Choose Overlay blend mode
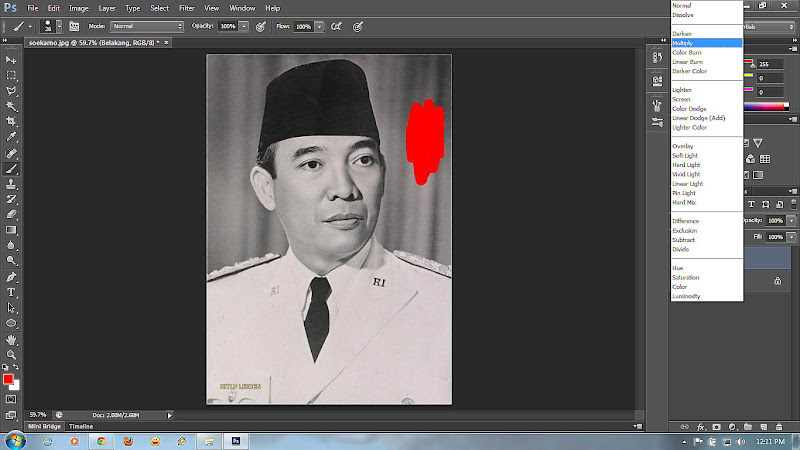 point(707,146)
